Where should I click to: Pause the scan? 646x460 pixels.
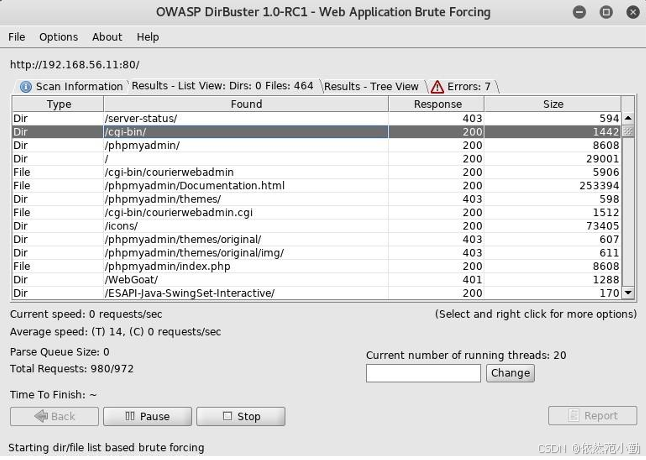147,416
